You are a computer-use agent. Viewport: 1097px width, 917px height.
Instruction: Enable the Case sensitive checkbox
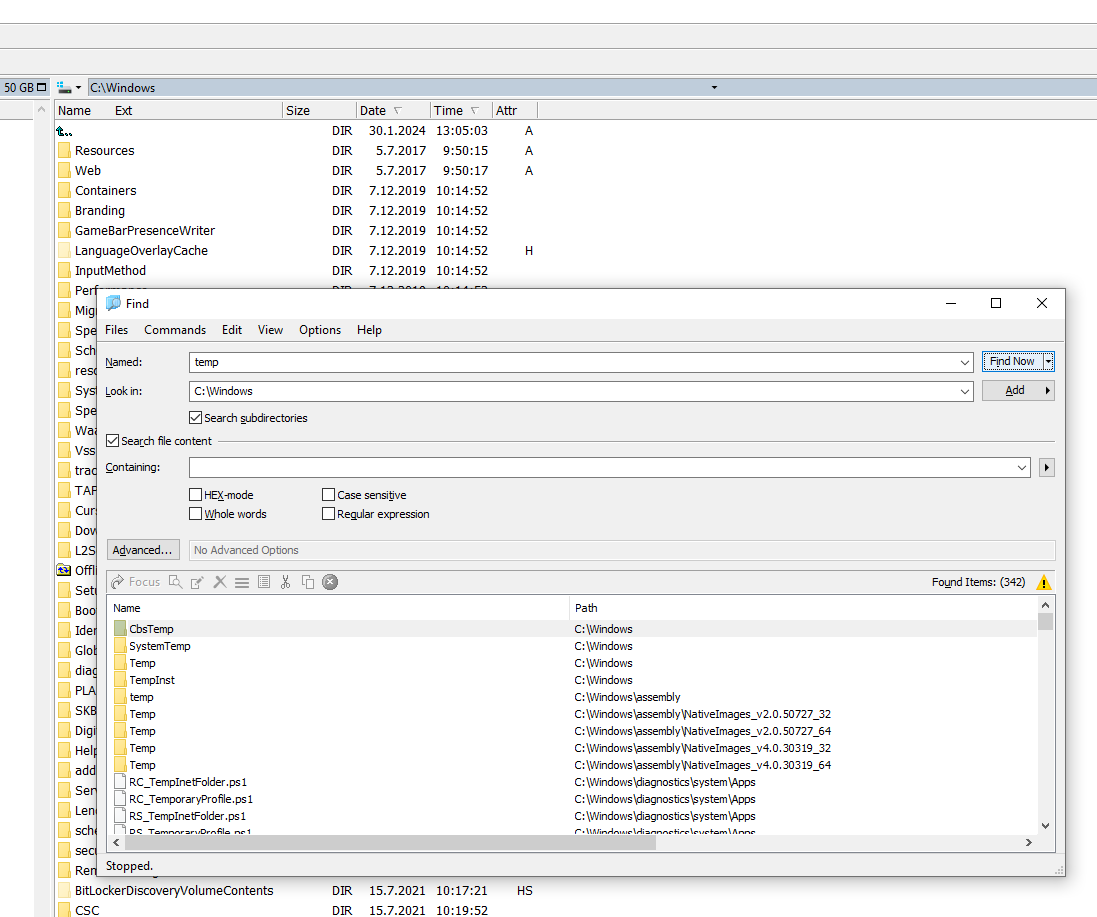pyautogui.click(x=329, y=495)
